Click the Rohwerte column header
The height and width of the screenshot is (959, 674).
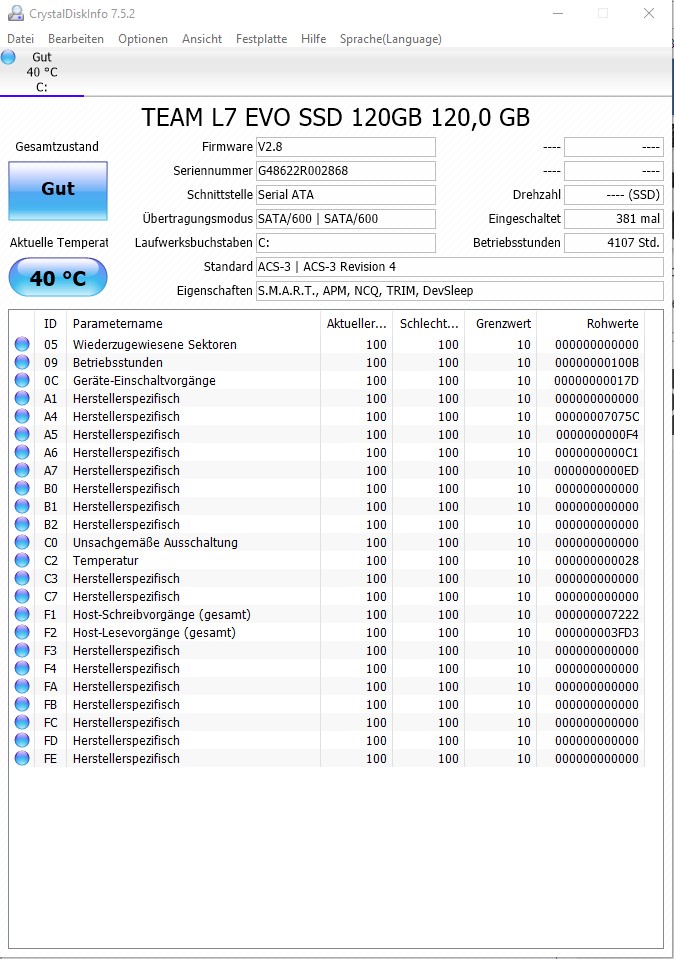point(591,324)
